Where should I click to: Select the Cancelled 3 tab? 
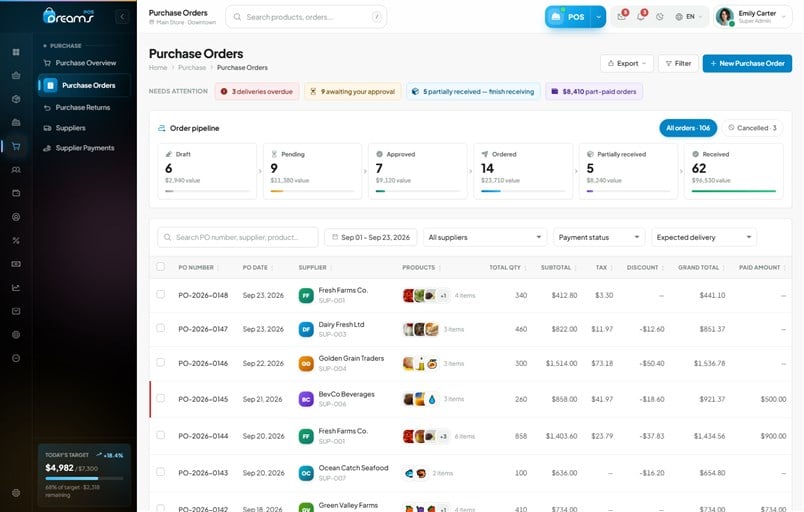(x=752, y=128)
